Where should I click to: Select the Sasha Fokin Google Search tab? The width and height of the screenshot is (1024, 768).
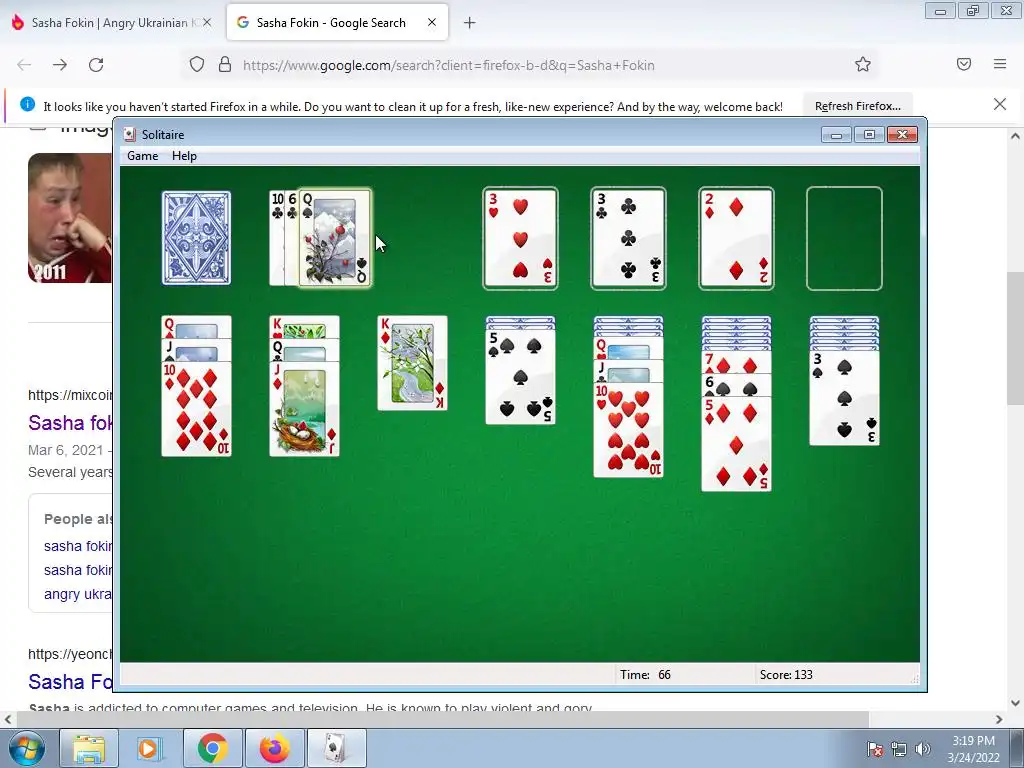(x=331, y=23)
